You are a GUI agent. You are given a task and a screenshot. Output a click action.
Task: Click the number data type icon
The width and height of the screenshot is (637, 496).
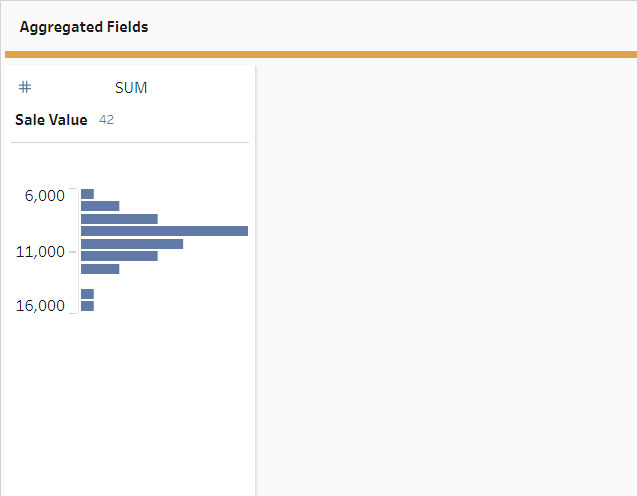[25, 87]
